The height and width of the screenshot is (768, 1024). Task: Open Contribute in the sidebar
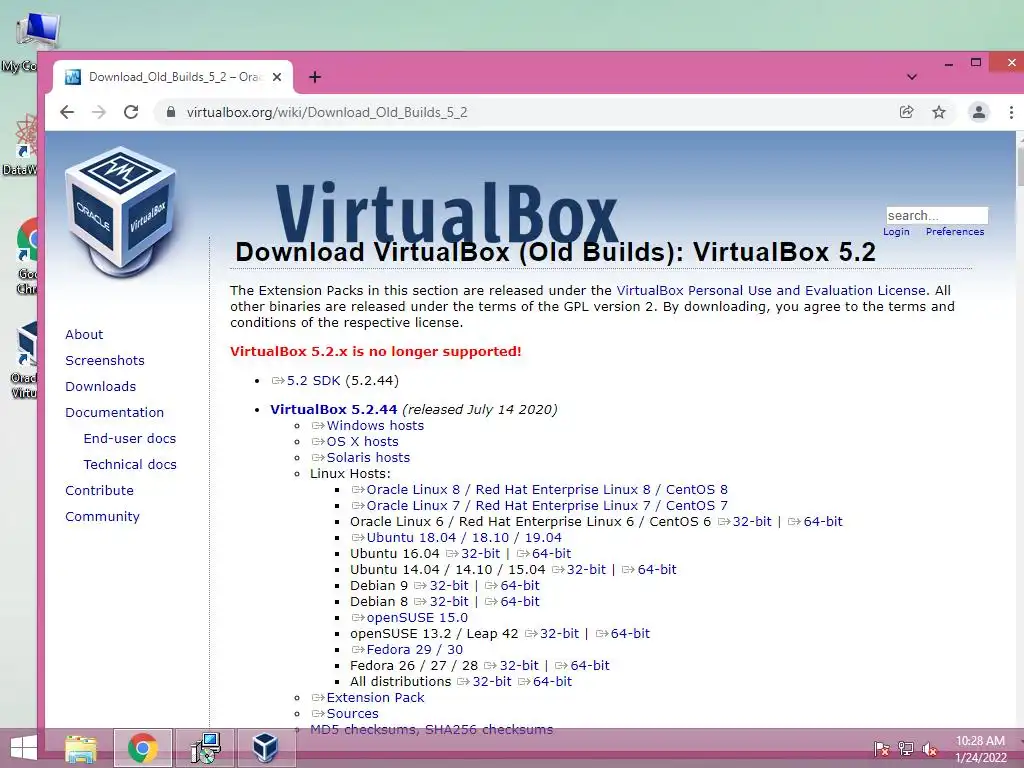[99, 491]
